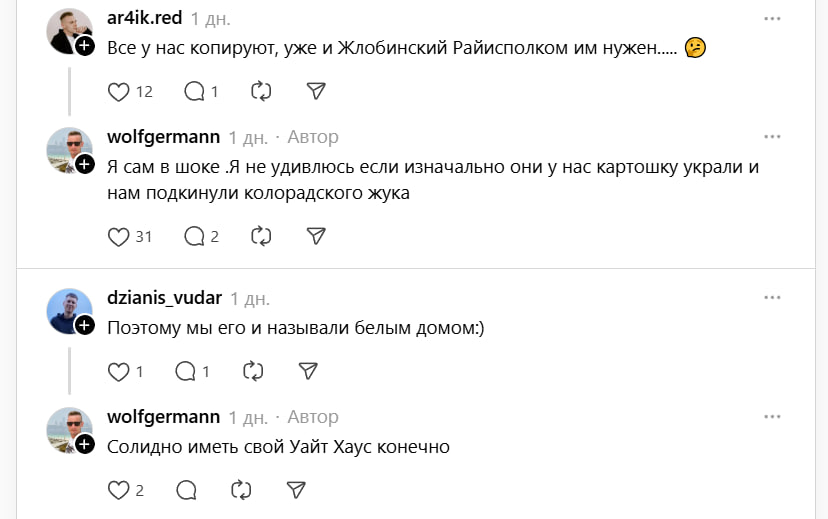828x519 pixels.
Task: Open ar4ik.red's profile via username
Action: (144, 18)
